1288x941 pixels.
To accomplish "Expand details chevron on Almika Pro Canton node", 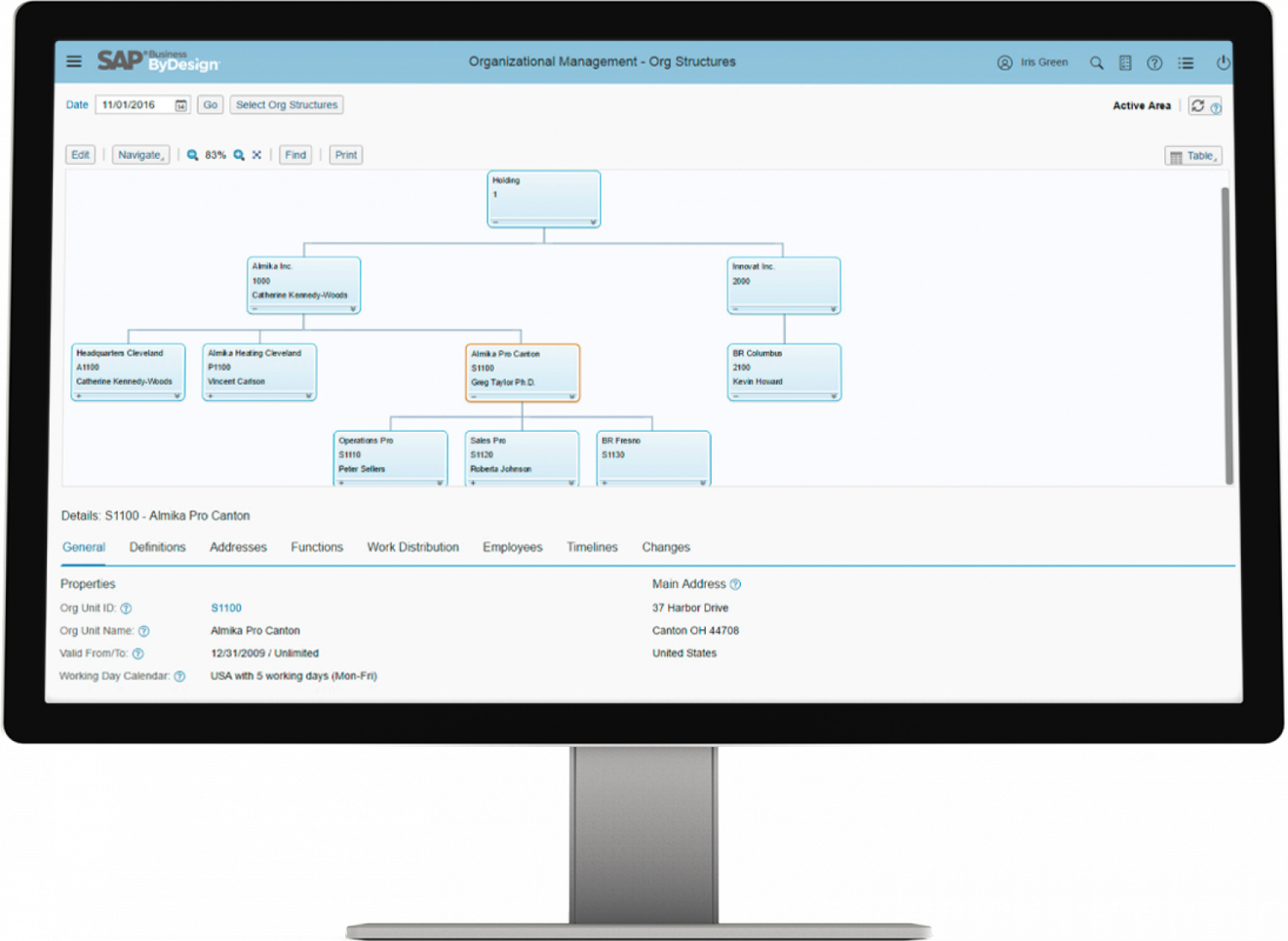I will tap(571, 397).
